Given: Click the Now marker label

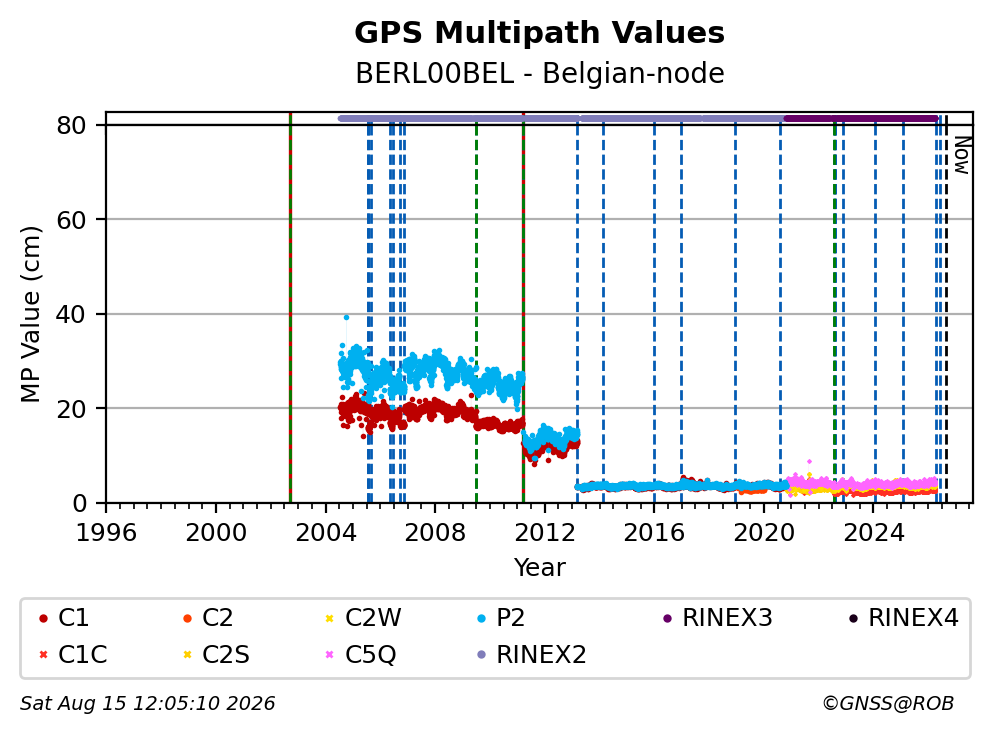Looking at the screenshot, I should coord(962,156).
